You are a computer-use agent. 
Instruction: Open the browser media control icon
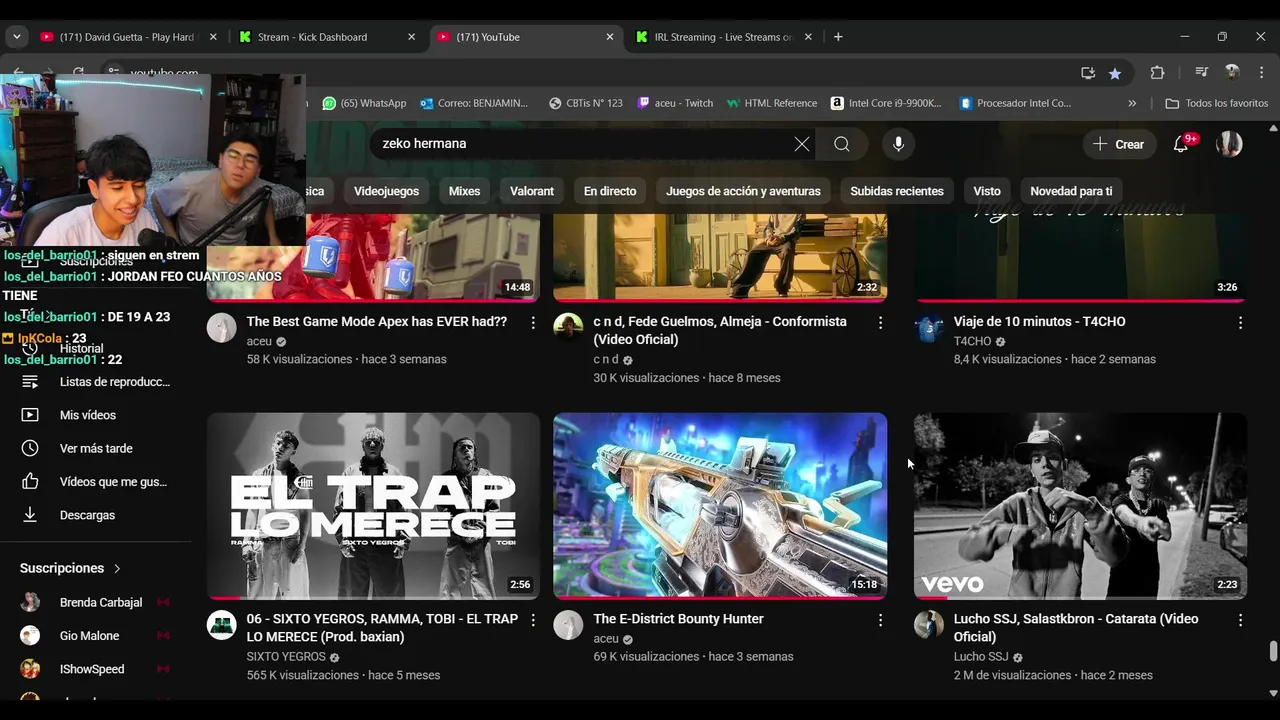(1201, 73)
